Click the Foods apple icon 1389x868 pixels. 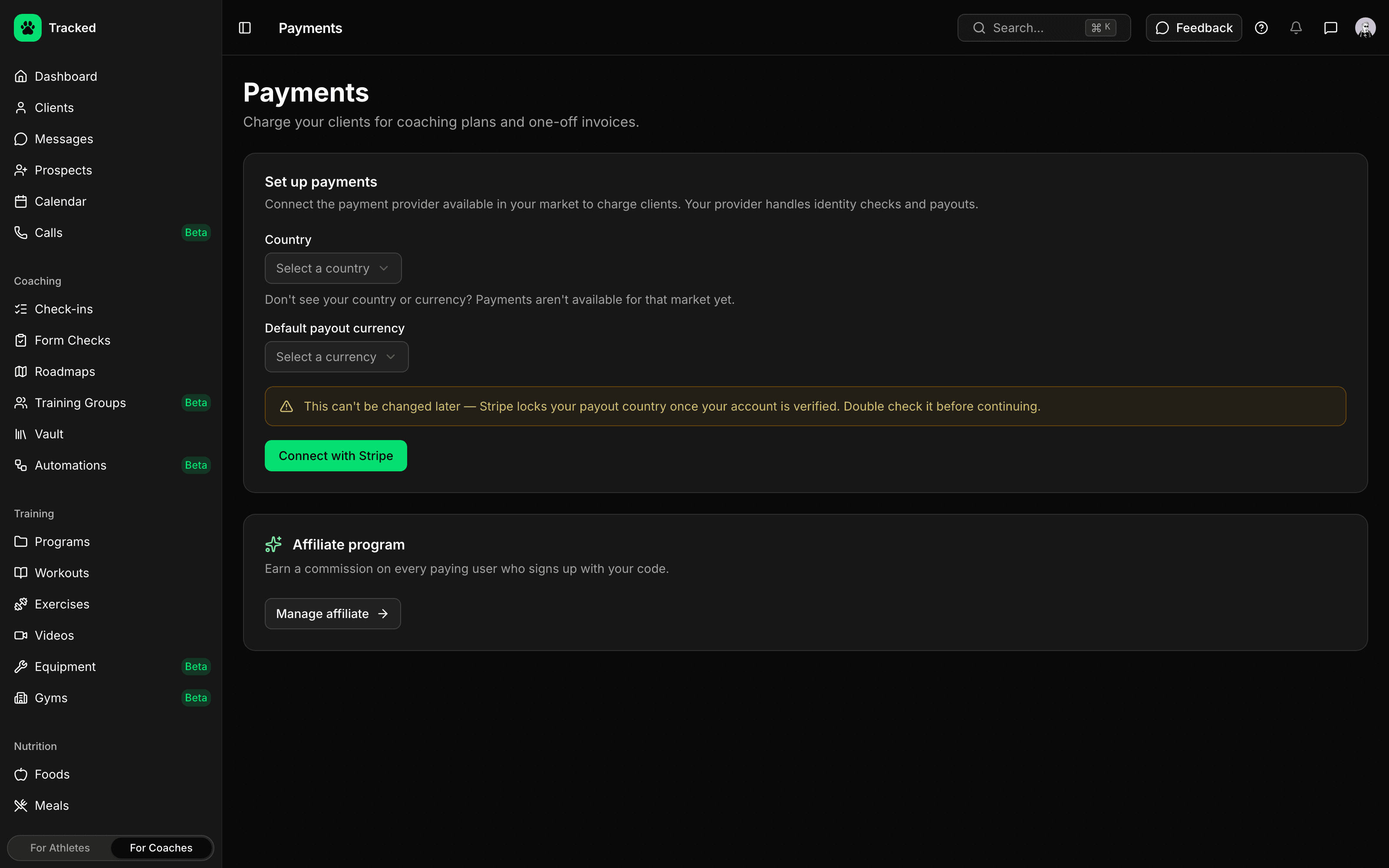pyautogui.click(x=21, y=774)
